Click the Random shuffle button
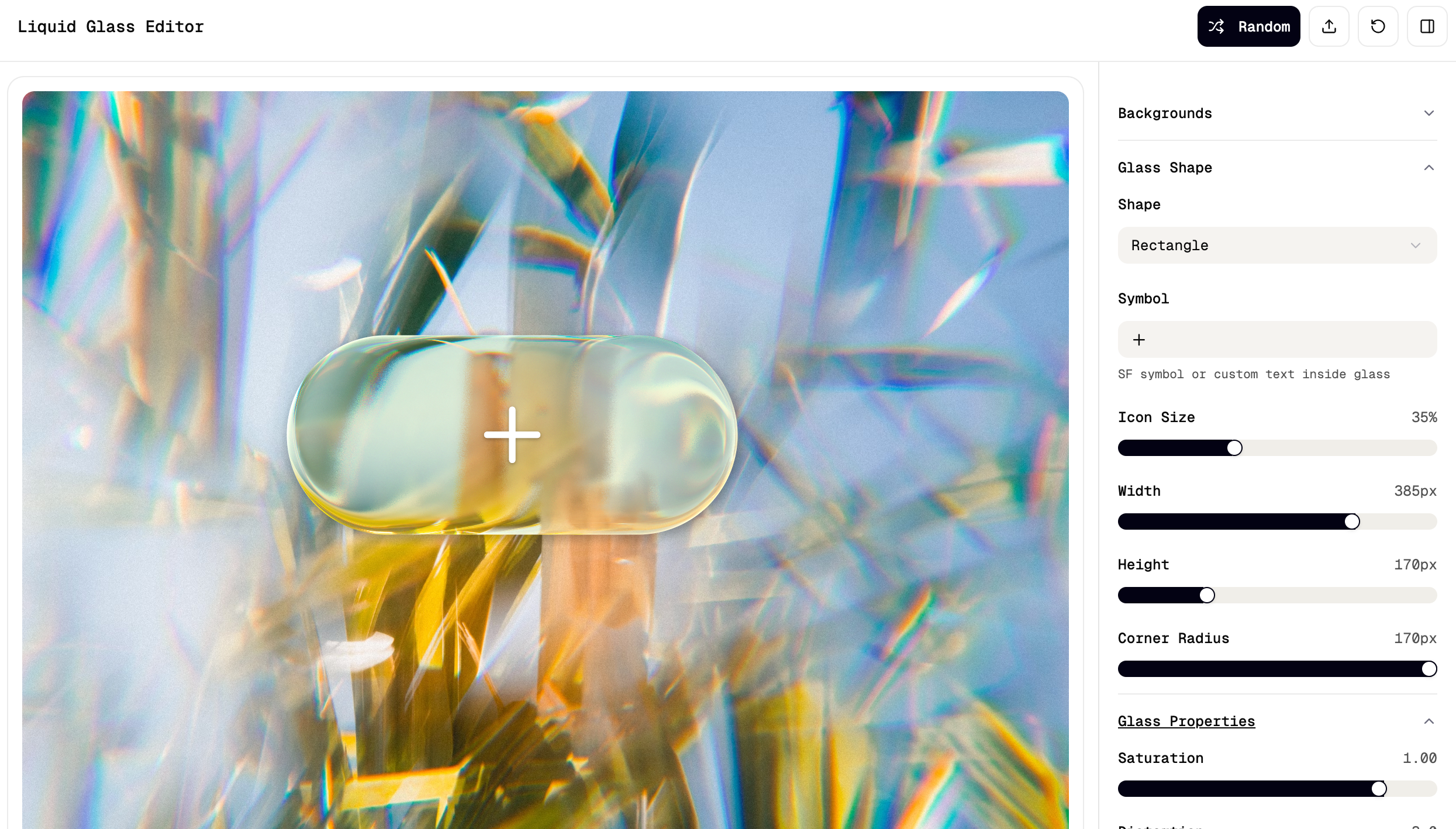This screenshot has width=1456, height=829. (x=1248, y=26)
